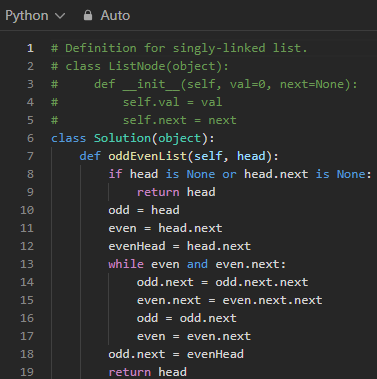Click 'return head' on line 19
The width and height of the screenshot is (377, 379).
pos(147,372)
